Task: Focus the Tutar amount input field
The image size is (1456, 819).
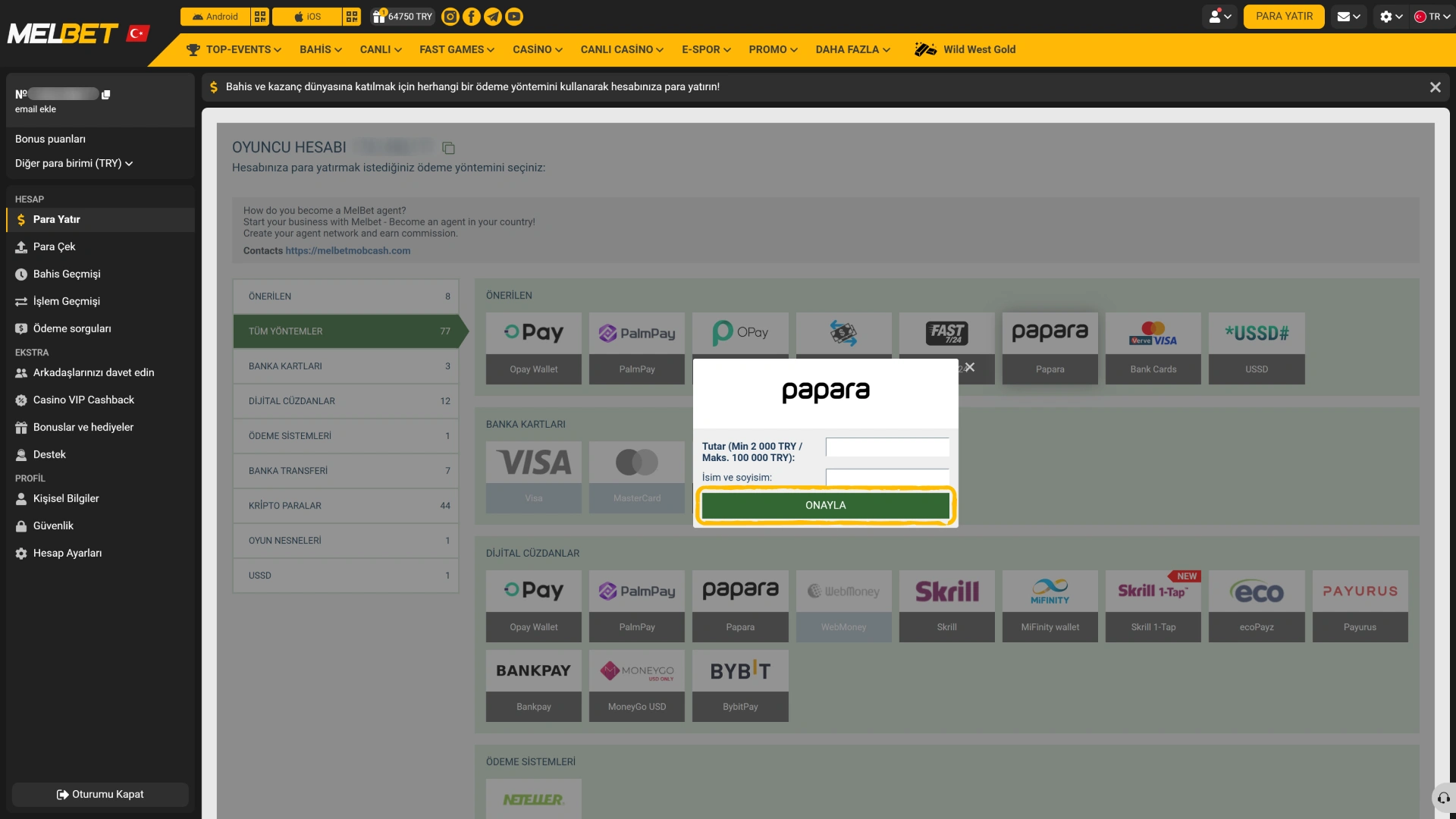Action: coord(887,447)
